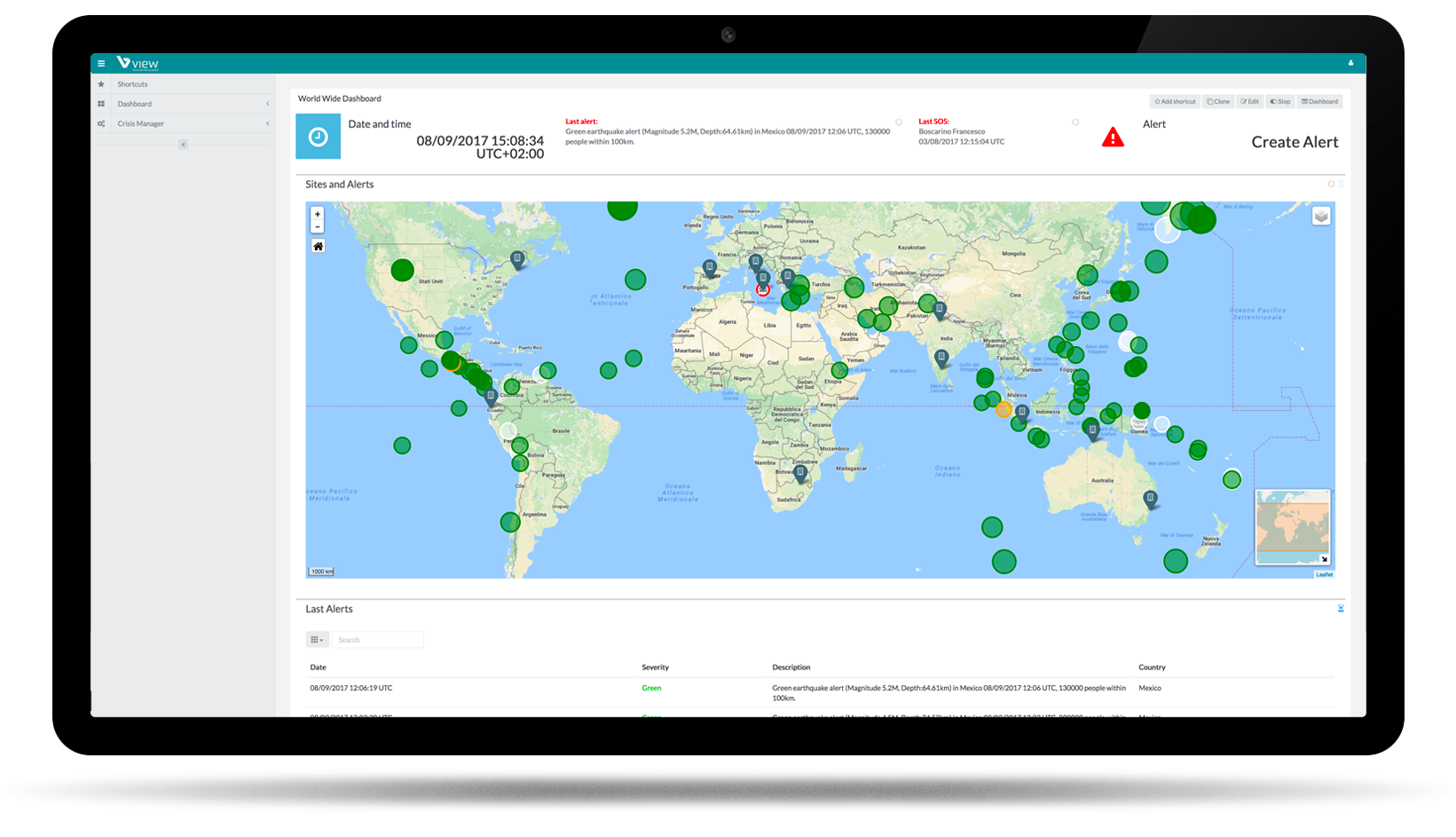Zoom in on the map
This screenshot has height=837, width=1456.
pyautogui.click(x=318, y=214)
